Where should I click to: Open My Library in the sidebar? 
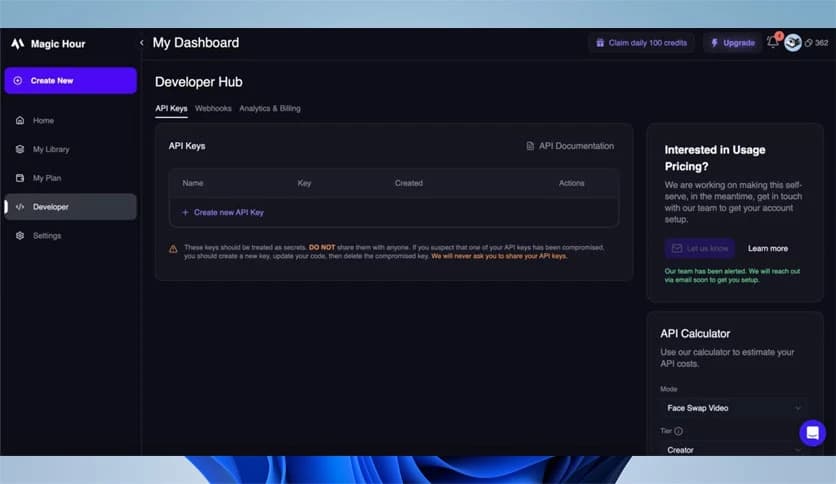click(x=70, y=149)
